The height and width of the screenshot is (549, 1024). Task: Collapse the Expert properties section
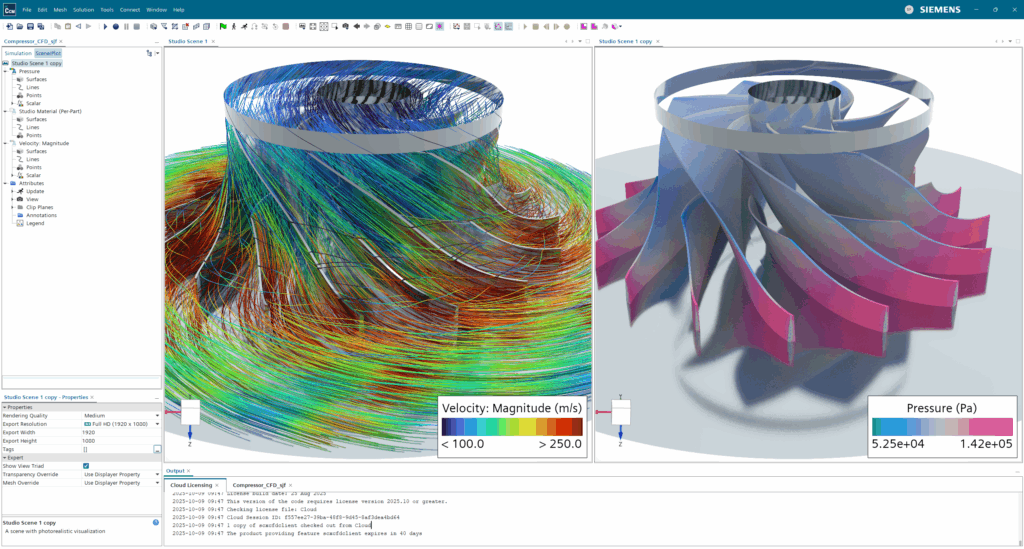click(x=4, y=457)
